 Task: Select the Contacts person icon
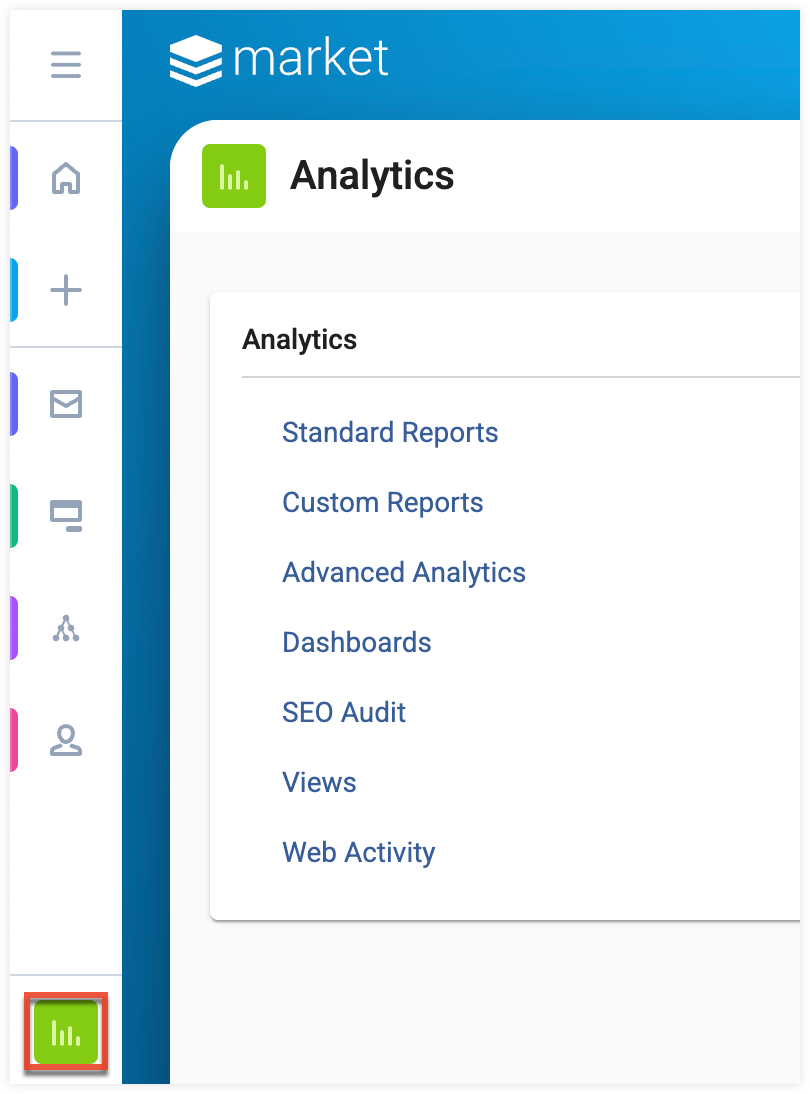point(65,740)
